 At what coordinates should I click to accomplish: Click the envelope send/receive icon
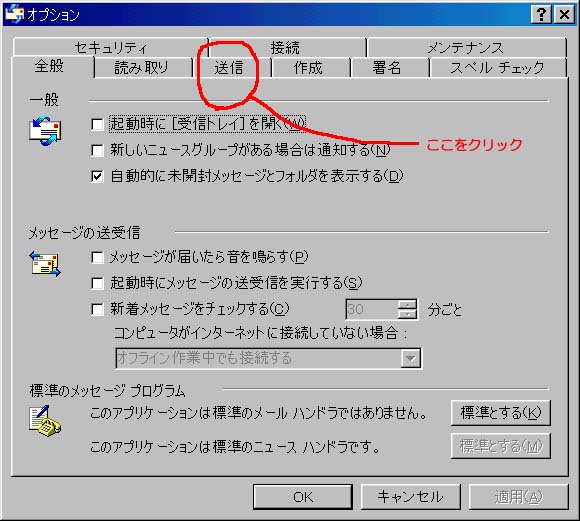tap(45, 264)
